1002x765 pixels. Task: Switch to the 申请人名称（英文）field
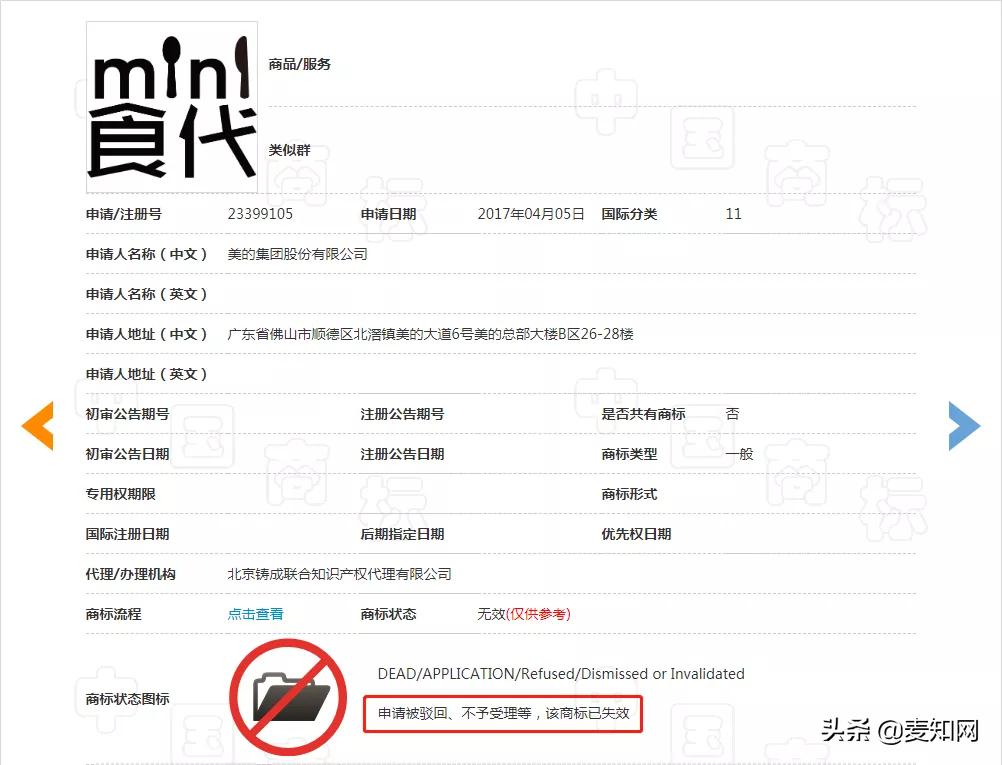[148, 294]
